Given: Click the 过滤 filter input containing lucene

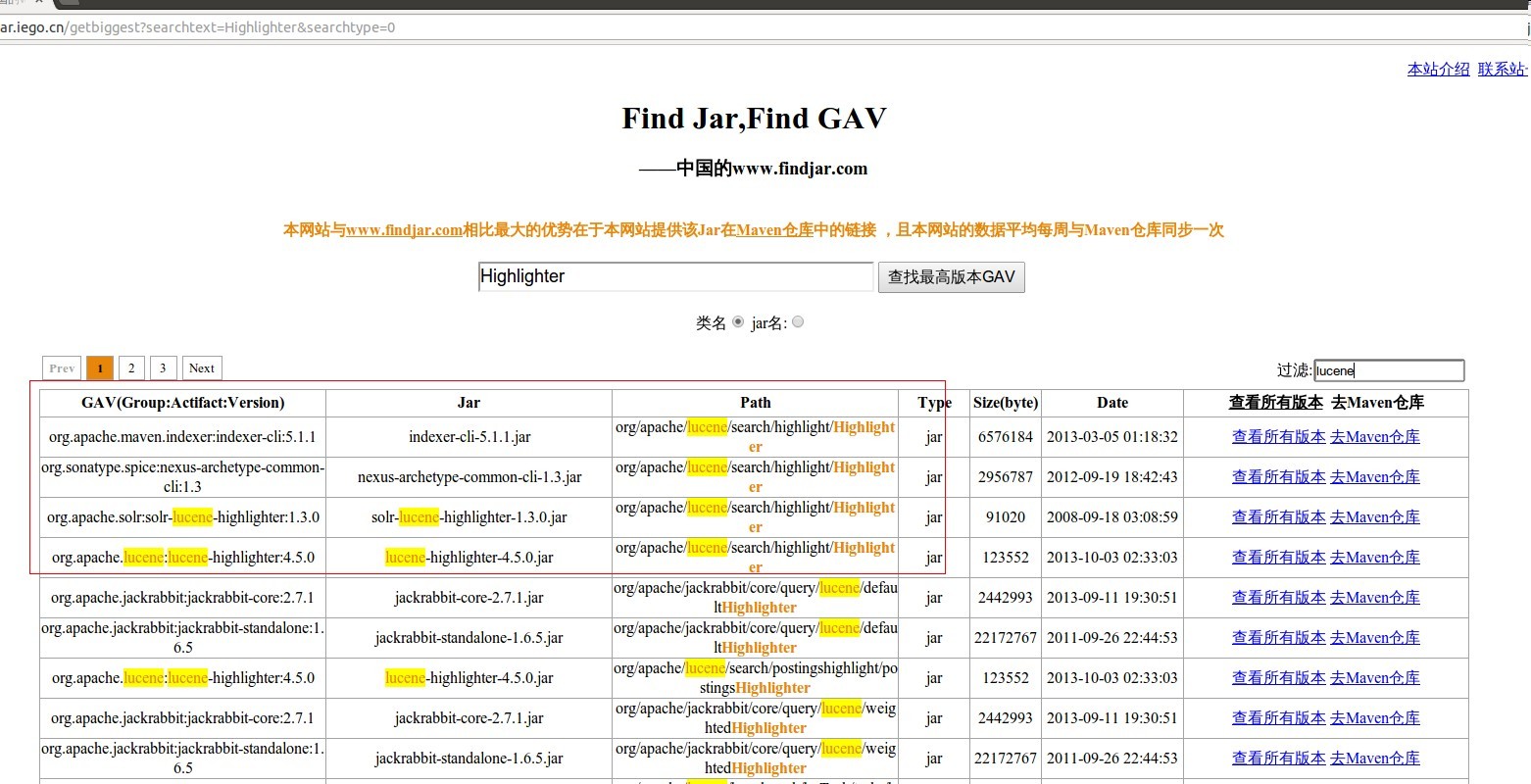Looking at the screenshot, I should click(1388, 370).
